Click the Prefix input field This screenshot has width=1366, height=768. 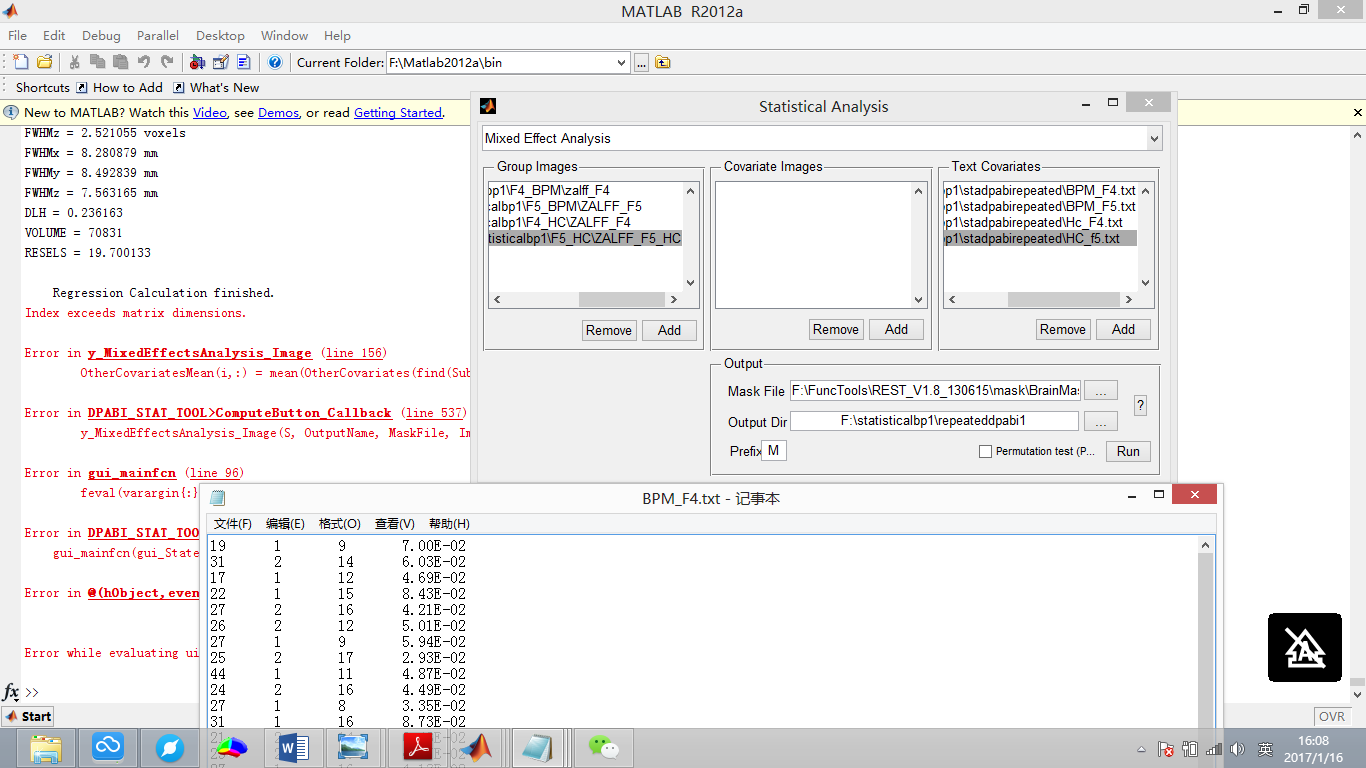tap(774, 451)
